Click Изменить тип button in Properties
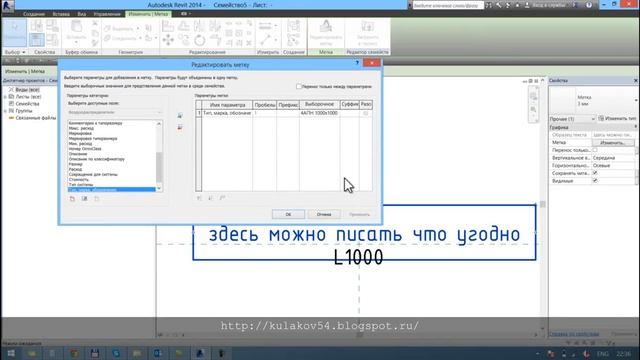This screenshot has height=360, width=640. pos(616,118)
